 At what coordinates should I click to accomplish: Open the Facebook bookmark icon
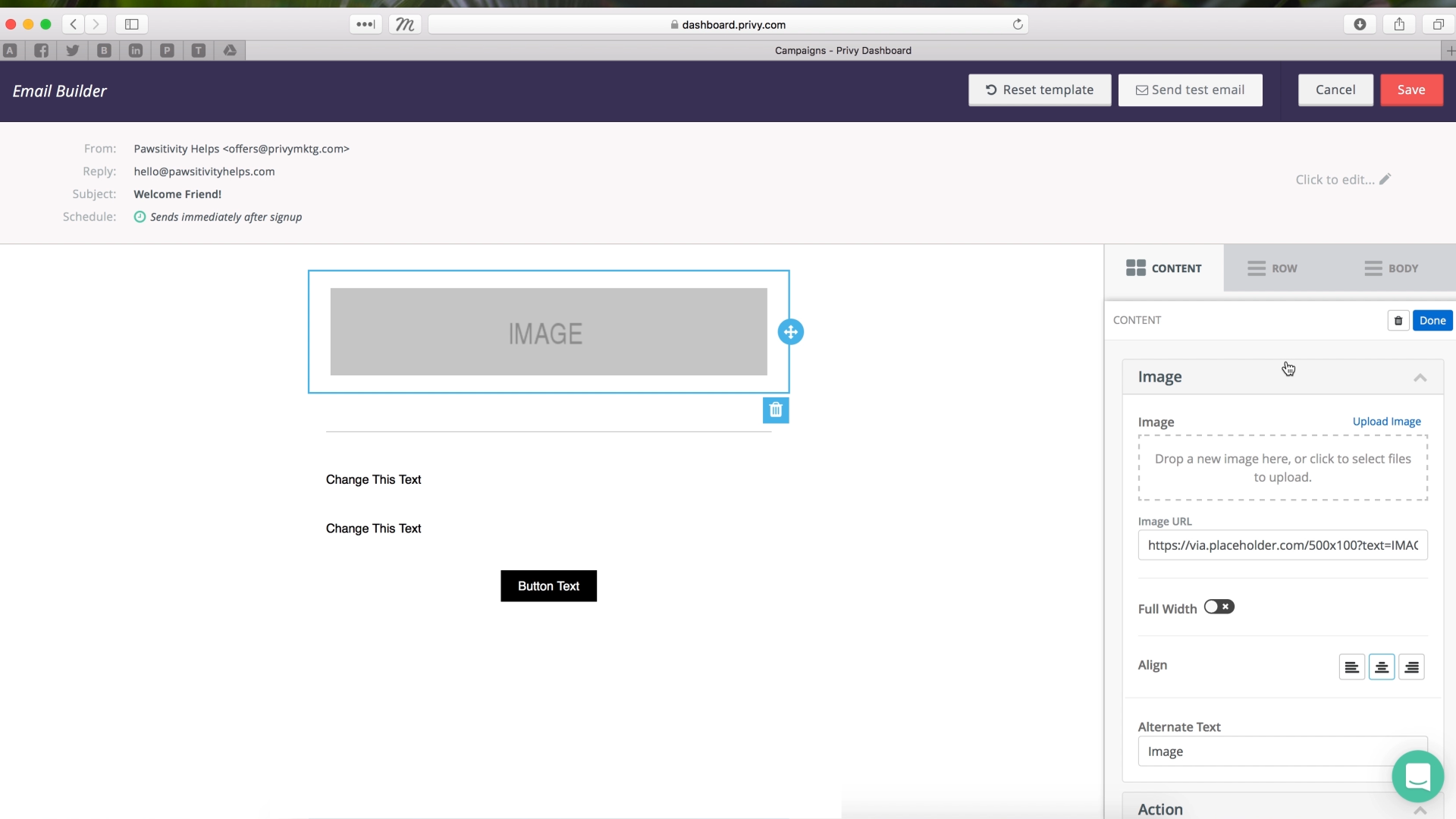point(41,51)
